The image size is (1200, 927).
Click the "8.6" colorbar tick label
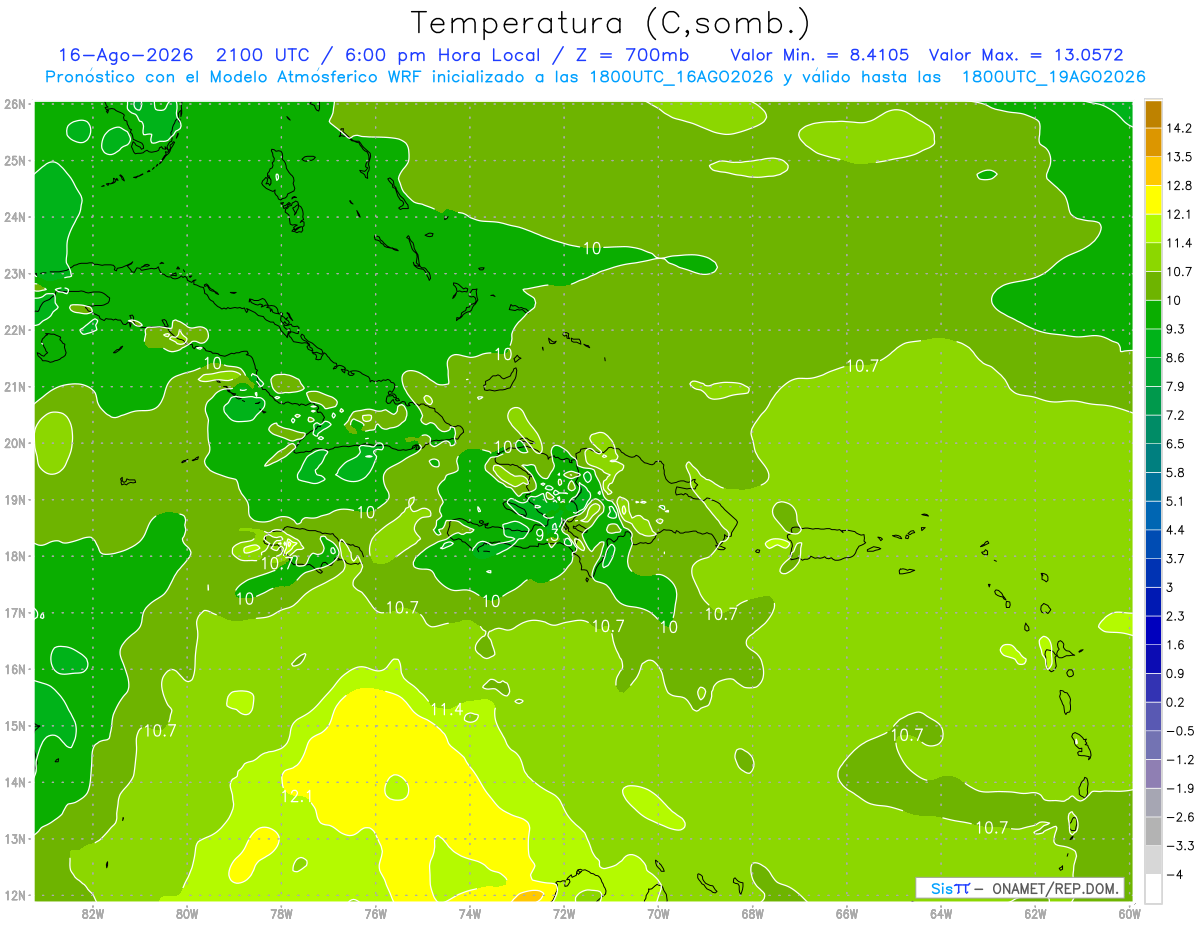[1176, 358]
